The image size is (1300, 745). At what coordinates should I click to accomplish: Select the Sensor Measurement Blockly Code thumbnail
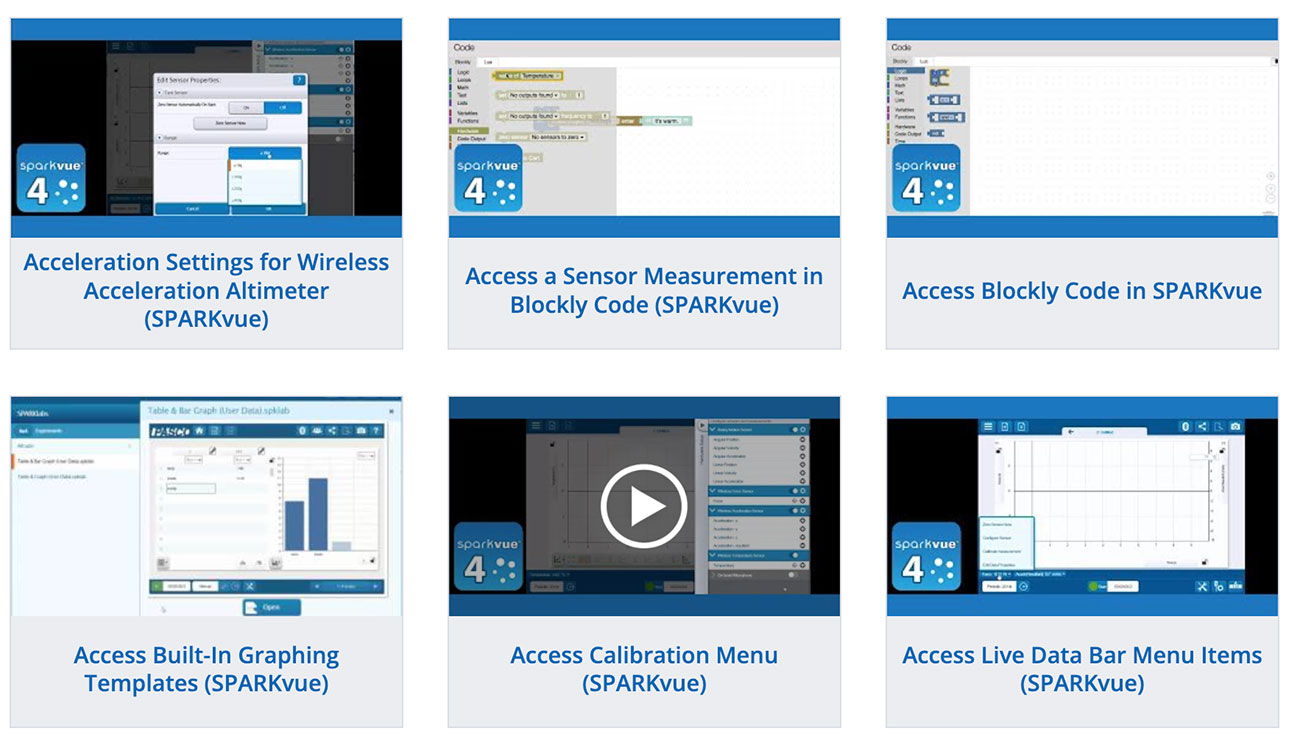(x=644, y=128)
